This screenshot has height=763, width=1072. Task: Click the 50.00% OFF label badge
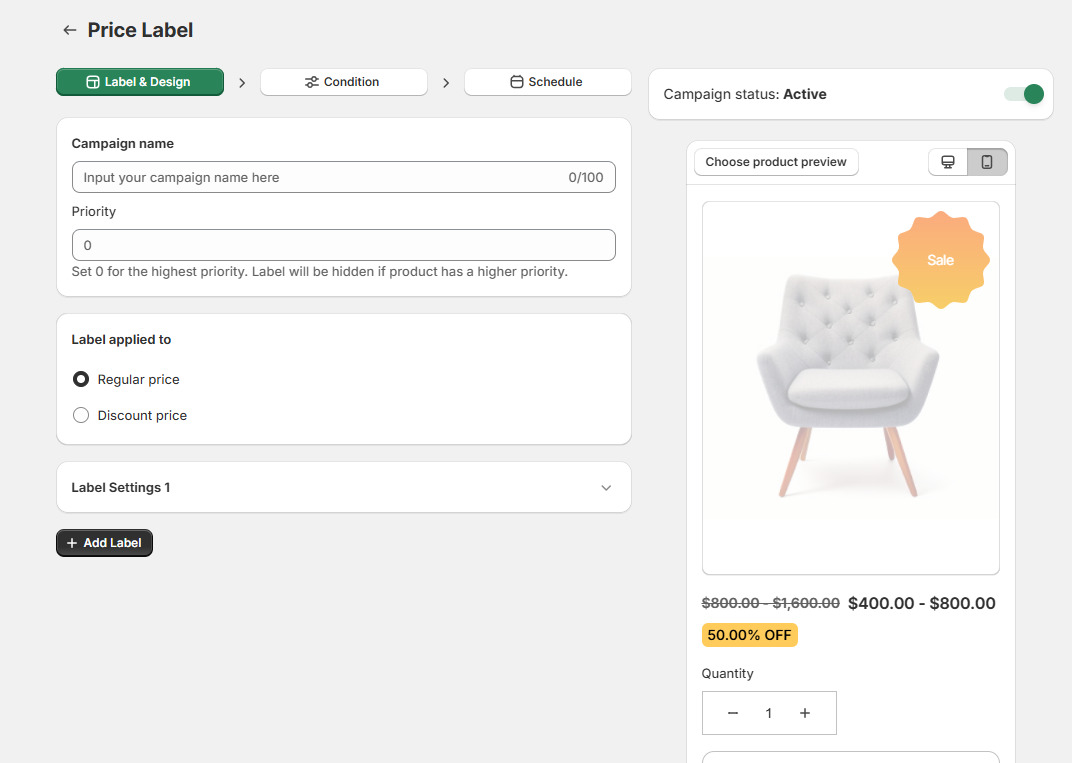[x=749, y=635]
